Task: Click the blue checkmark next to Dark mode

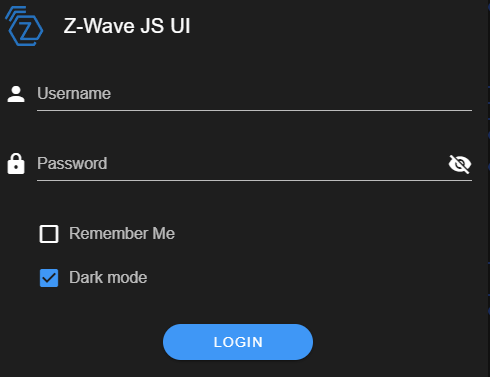Action: 49,278
